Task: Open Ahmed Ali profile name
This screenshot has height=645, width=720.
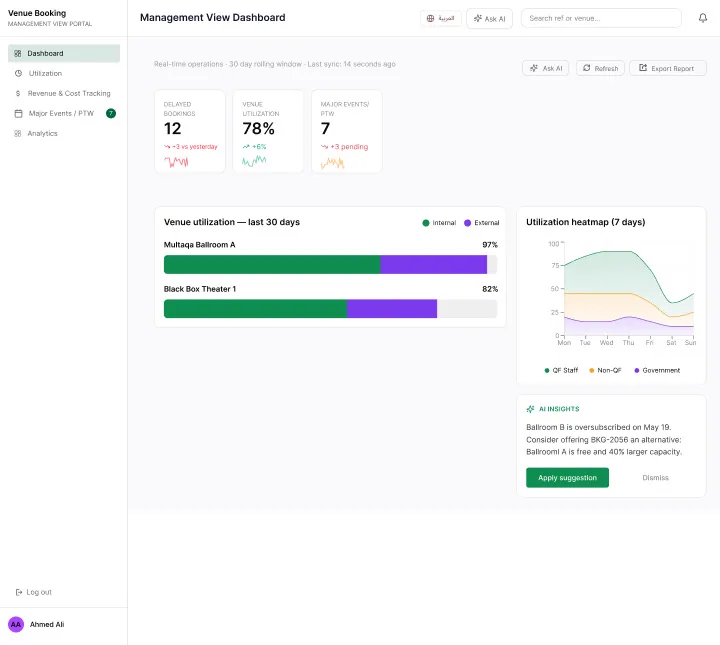Action: [47, 624]
